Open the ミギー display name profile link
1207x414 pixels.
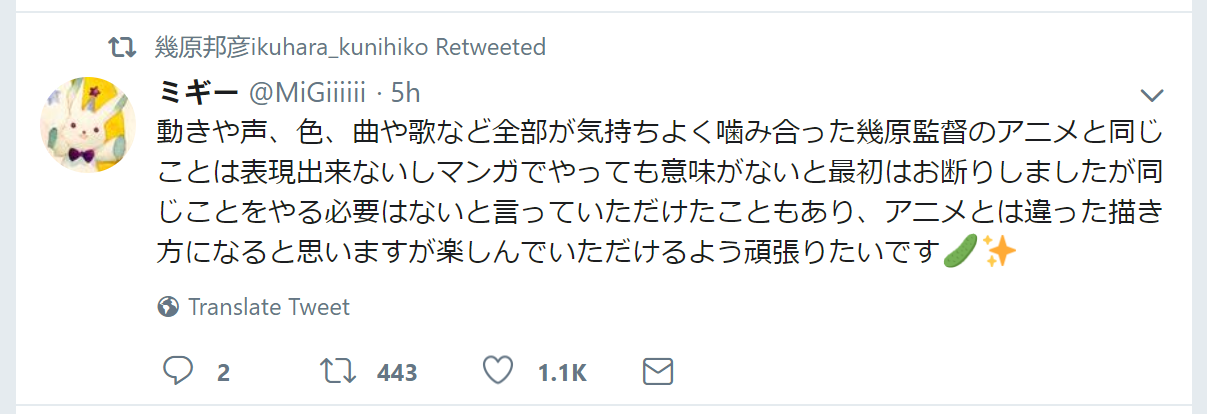198,93
